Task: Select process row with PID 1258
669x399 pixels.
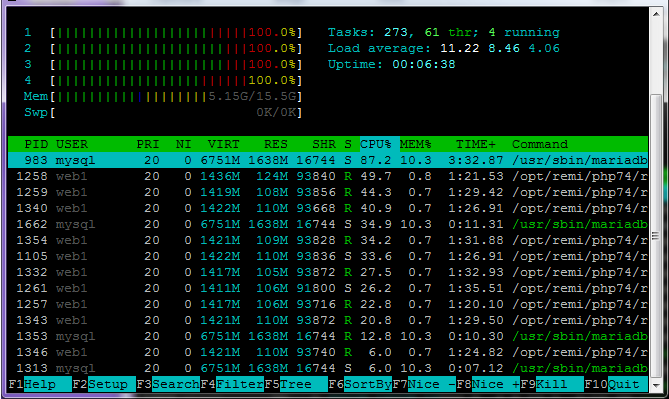Action: pos(328,176)
